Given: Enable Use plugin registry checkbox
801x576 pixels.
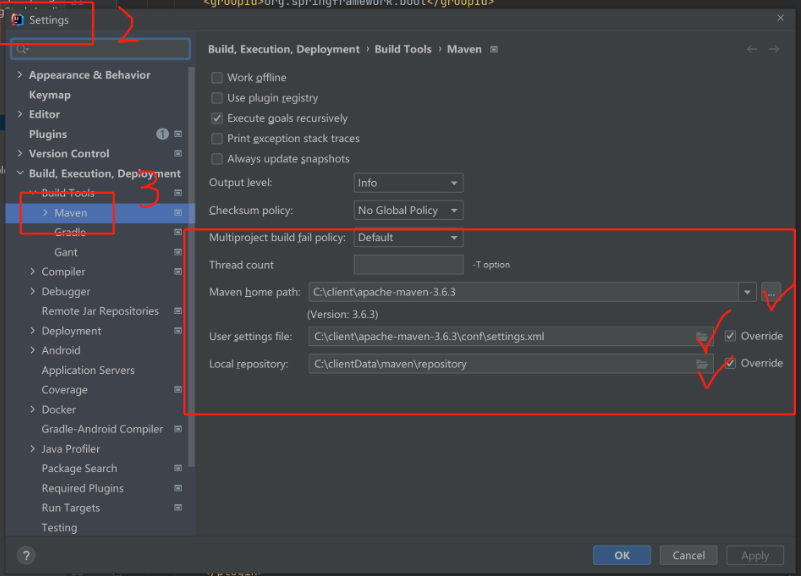Looking at the screenshot, I should click(x=217, y=98).
